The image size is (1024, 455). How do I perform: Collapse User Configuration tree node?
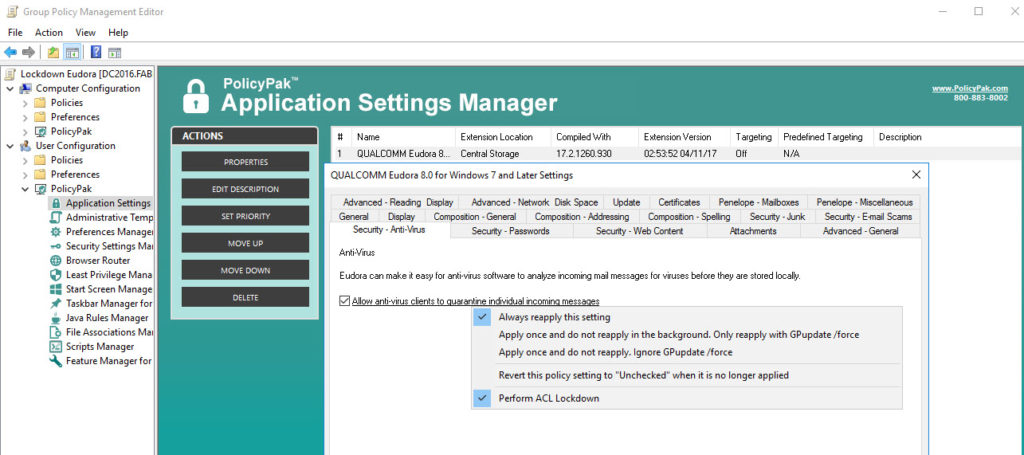click(x=10, y=146)
